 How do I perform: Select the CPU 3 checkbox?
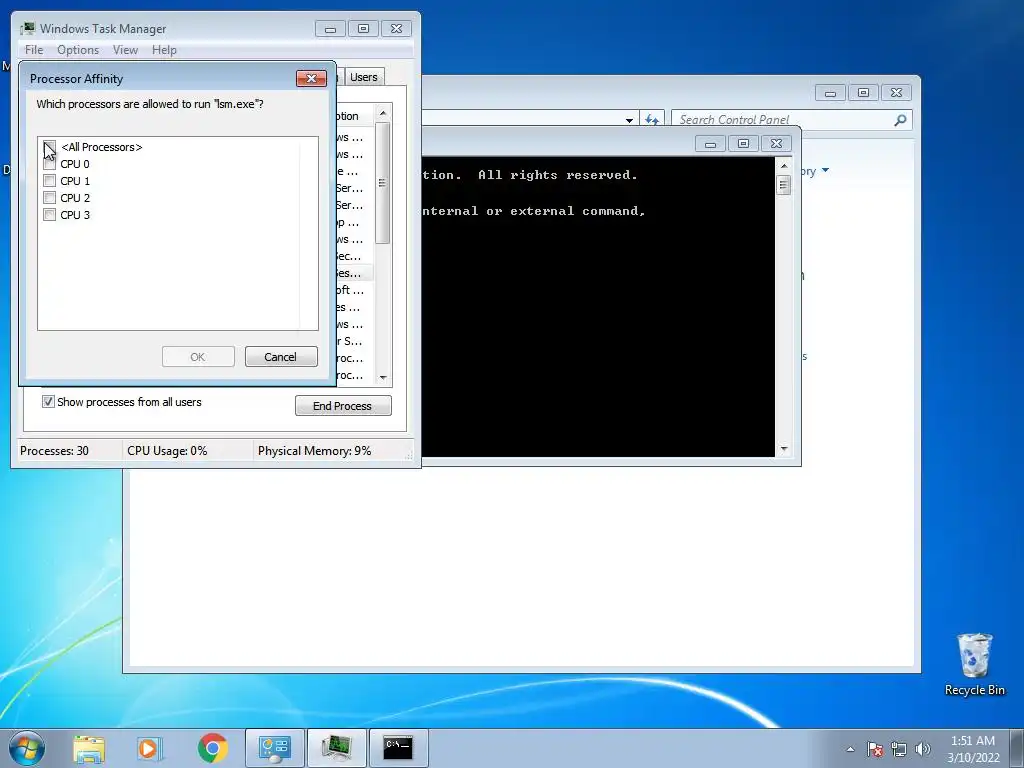pyautogui.click(x=49, y=215)
